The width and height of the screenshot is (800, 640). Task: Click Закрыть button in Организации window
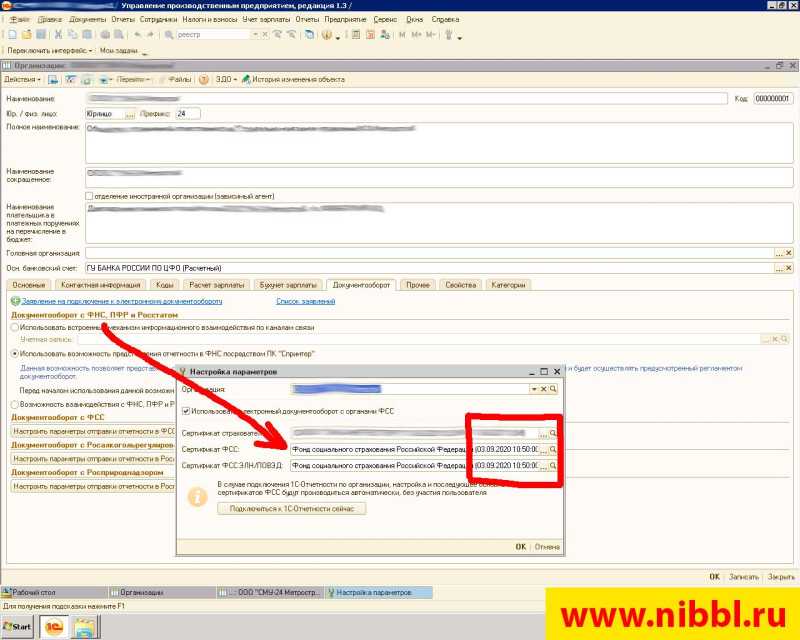781,577
